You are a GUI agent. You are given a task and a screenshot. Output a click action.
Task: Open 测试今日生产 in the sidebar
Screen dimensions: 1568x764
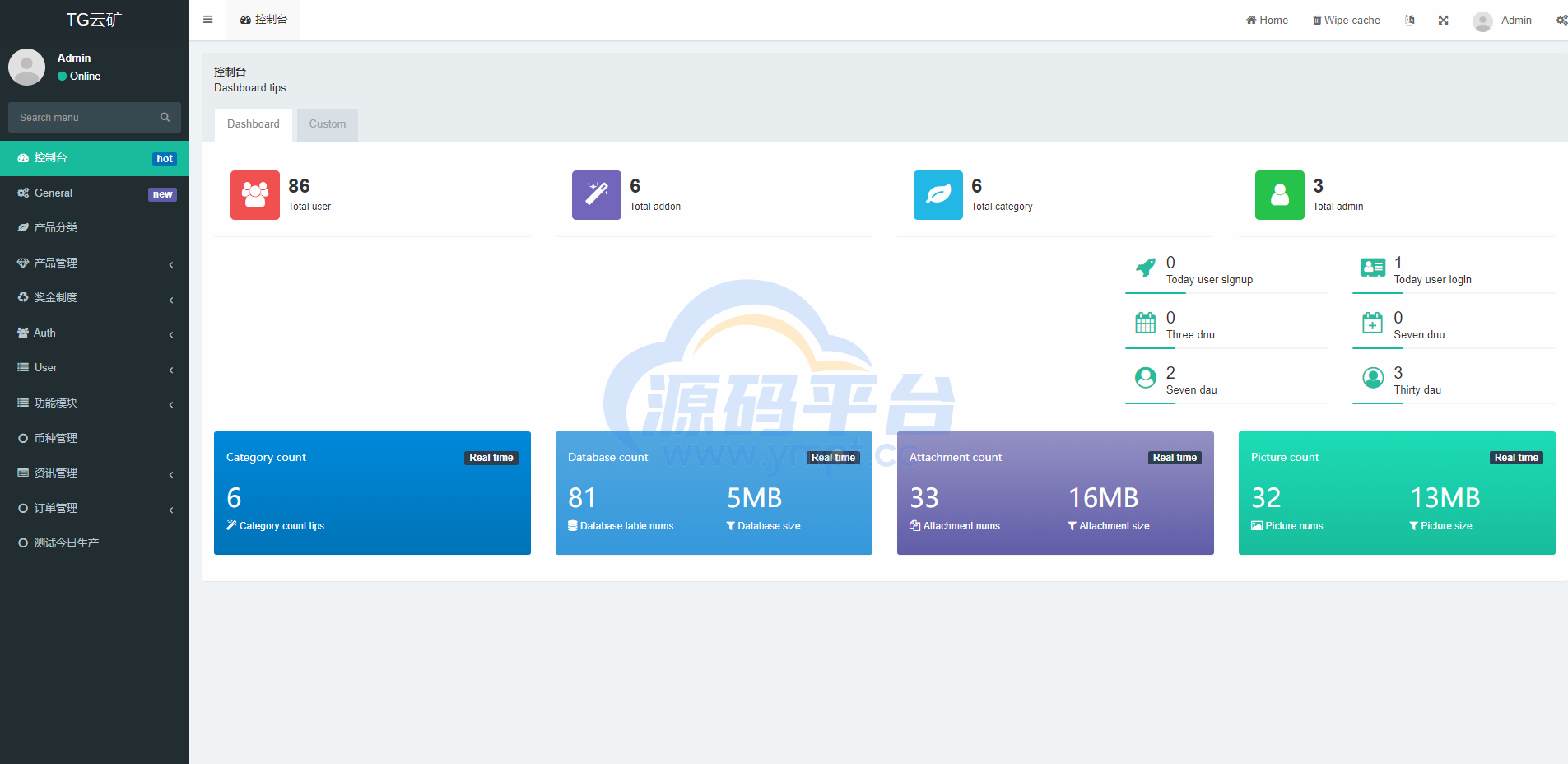pos(95,543)
